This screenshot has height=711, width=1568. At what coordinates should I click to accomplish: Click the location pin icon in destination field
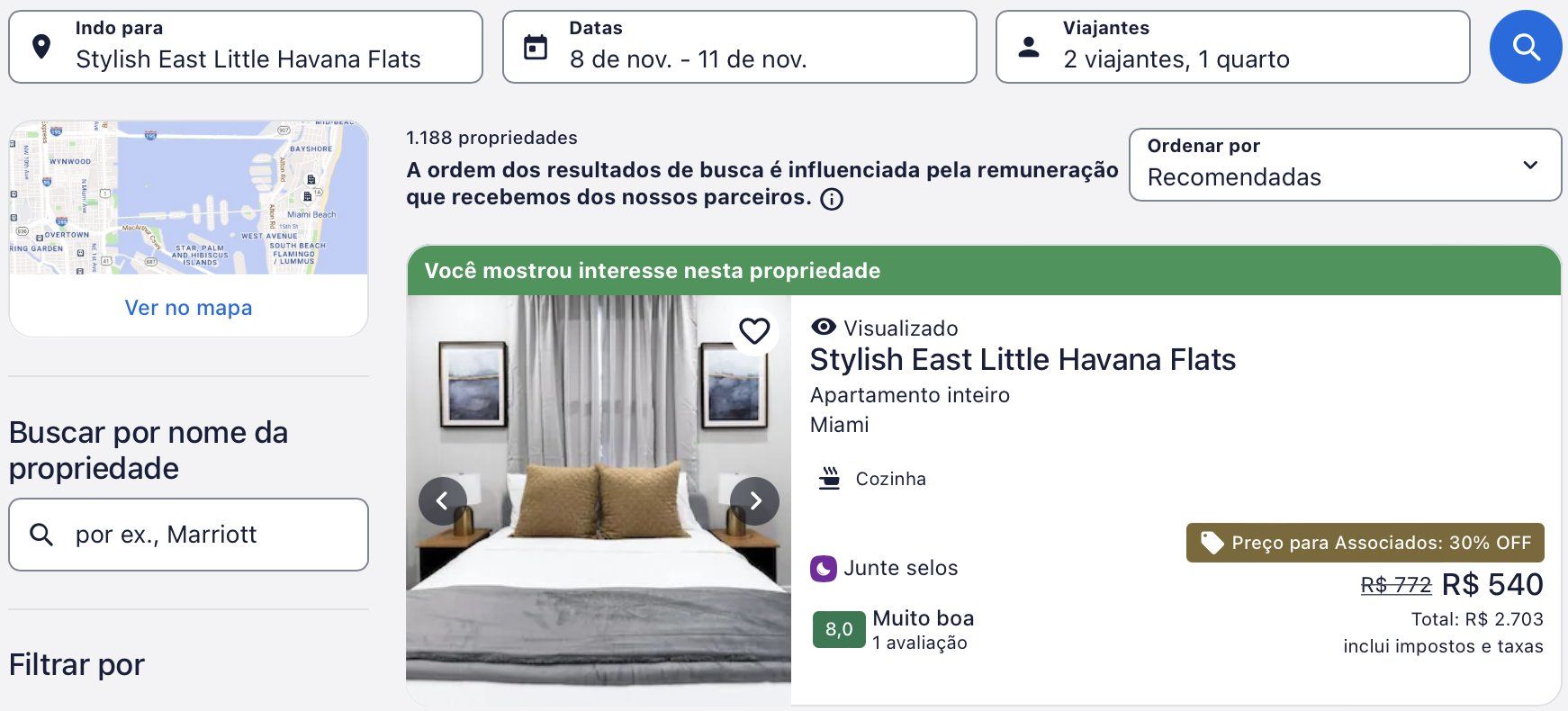pos(41,47)
